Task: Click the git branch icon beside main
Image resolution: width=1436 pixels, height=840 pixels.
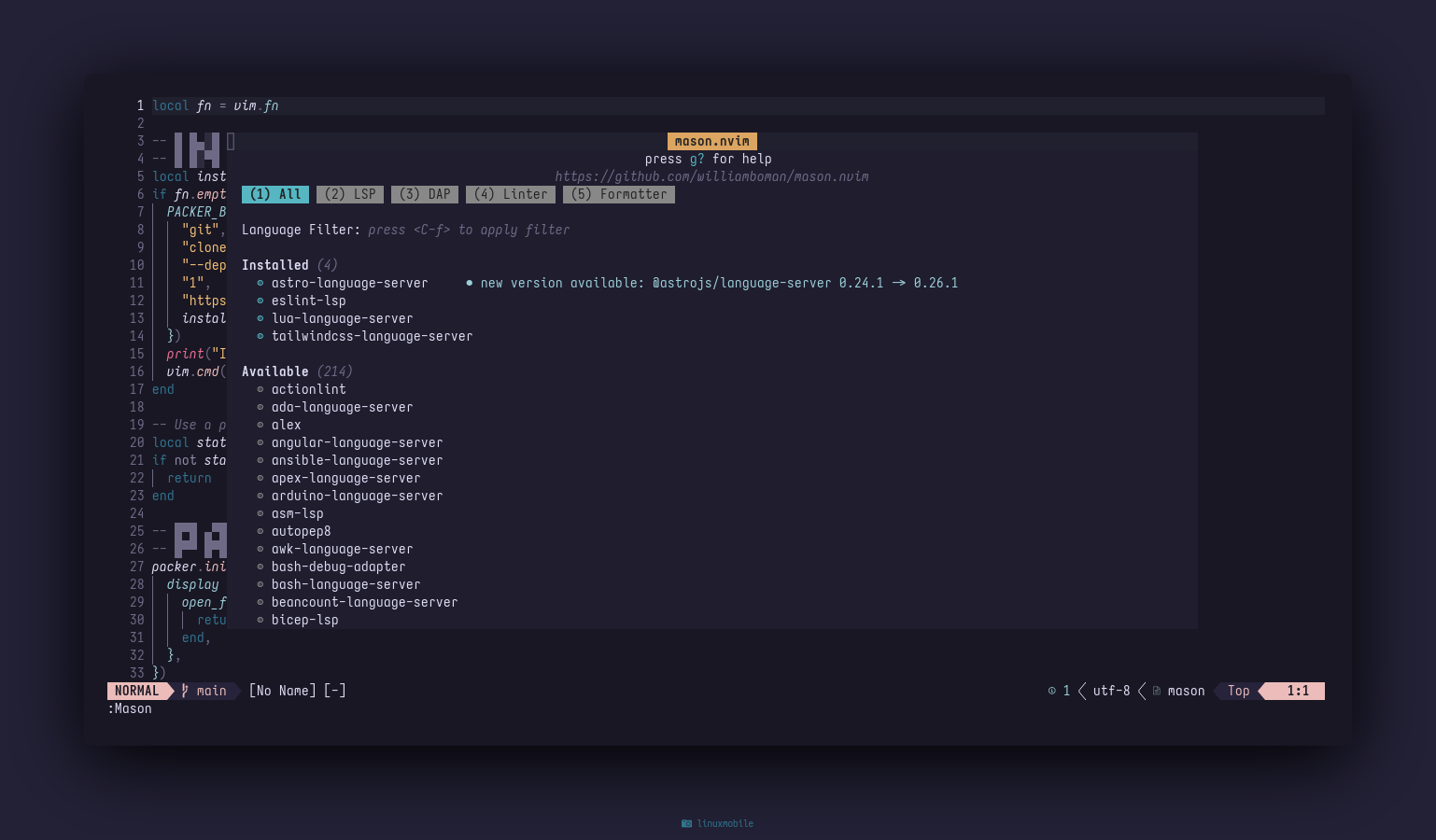Action: [x=185, y=691]
